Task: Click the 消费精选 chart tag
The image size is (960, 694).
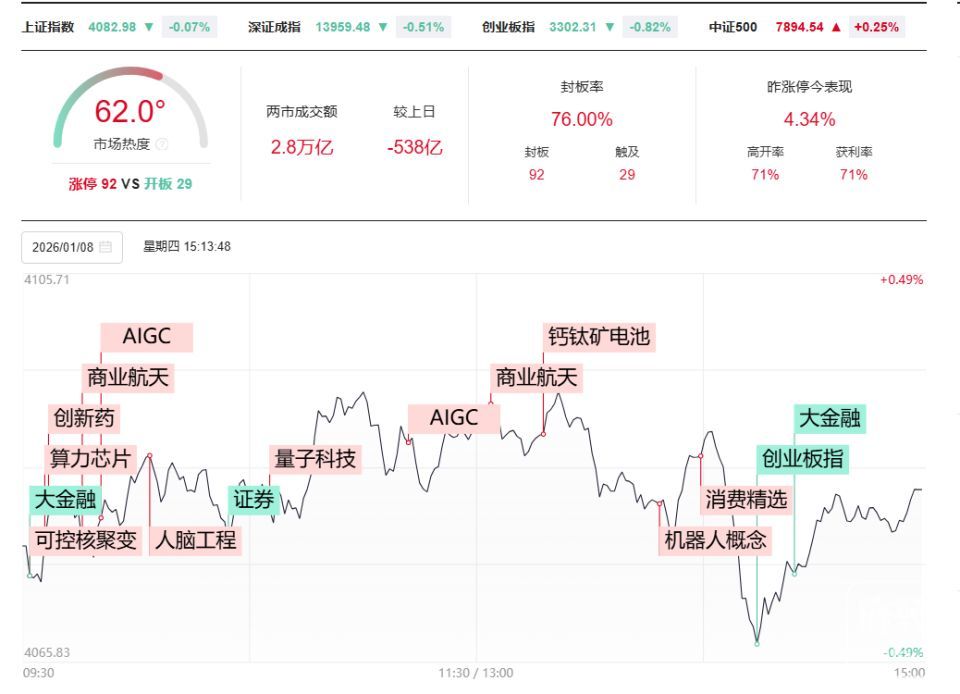Action: pyautogui.click(x=746, y=500)
